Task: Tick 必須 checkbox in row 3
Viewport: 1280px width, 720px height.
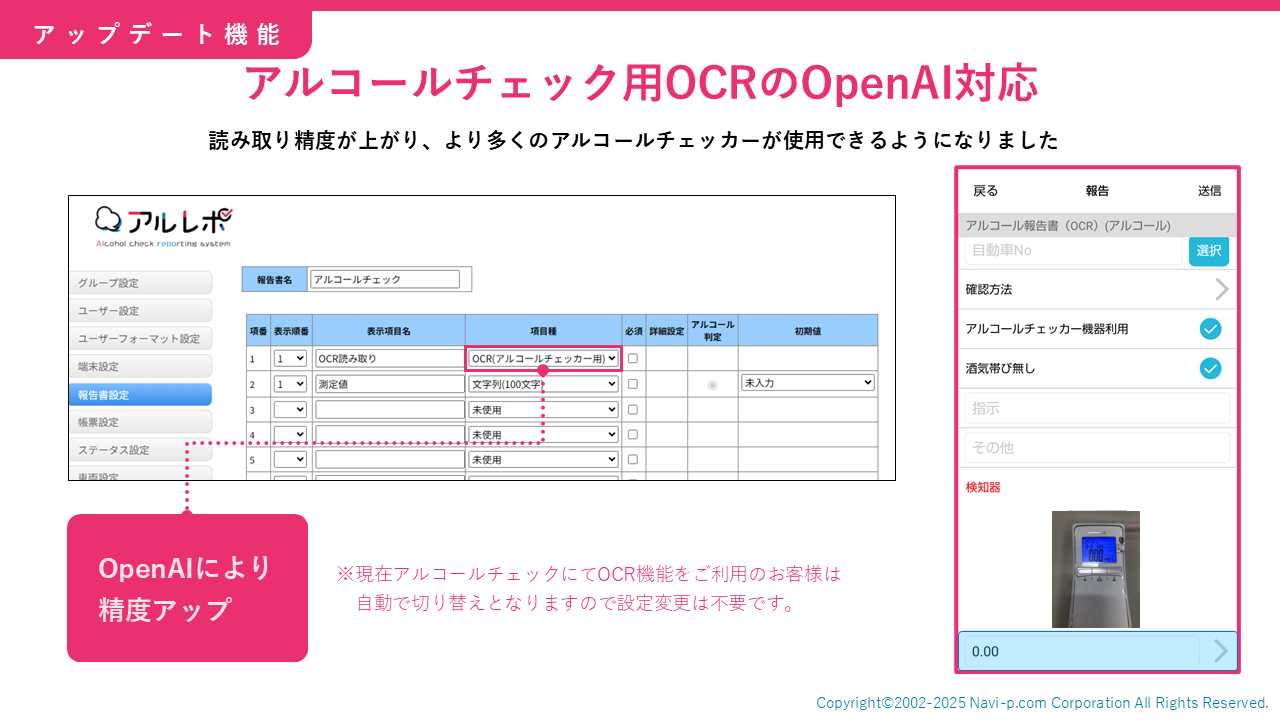Action: tap(633, 409)
